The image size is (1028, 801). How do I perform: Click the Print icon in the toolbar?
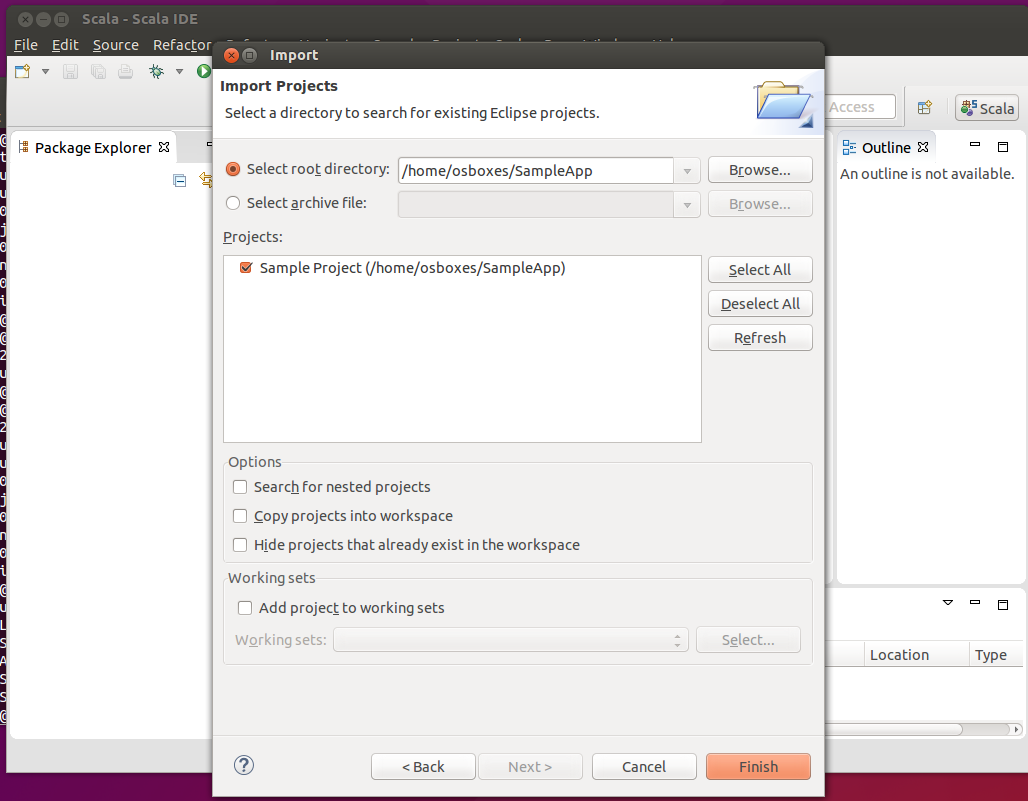125,71
